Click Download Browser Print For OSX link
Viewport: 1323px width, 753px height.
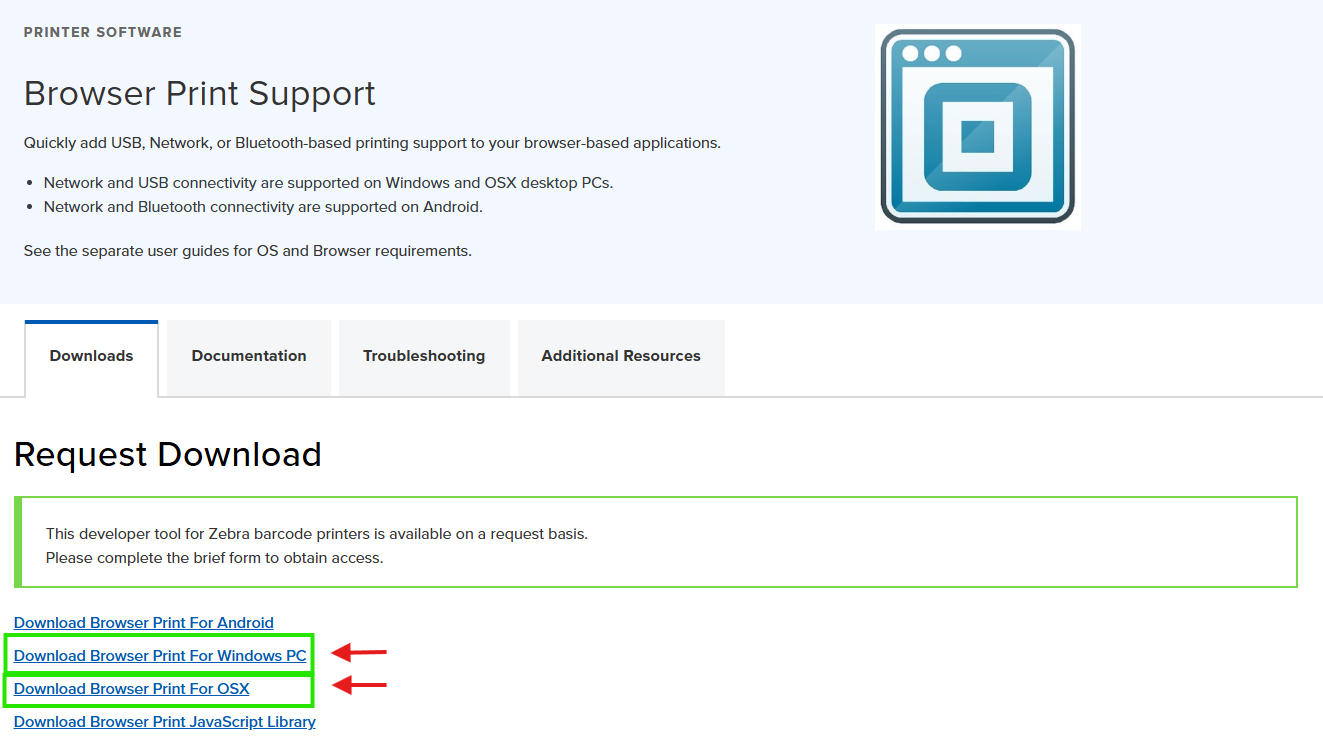(x=132, y=689)
